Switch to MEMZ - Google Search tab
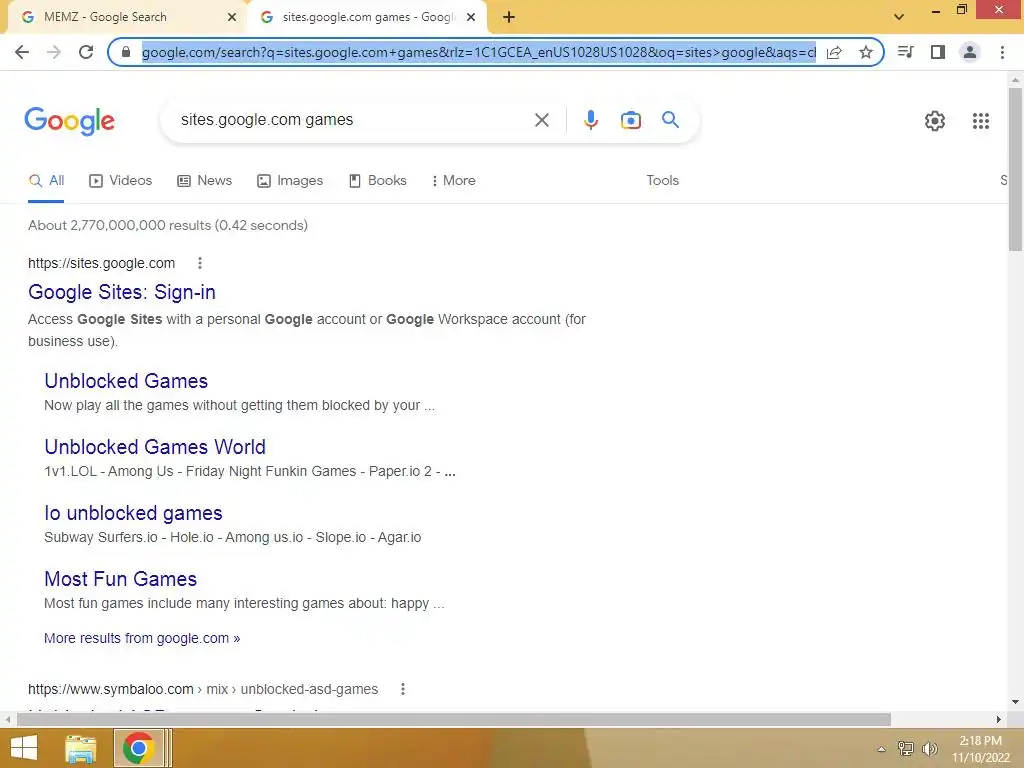This screenshot has width=1024, height=768. coord(129,18)
